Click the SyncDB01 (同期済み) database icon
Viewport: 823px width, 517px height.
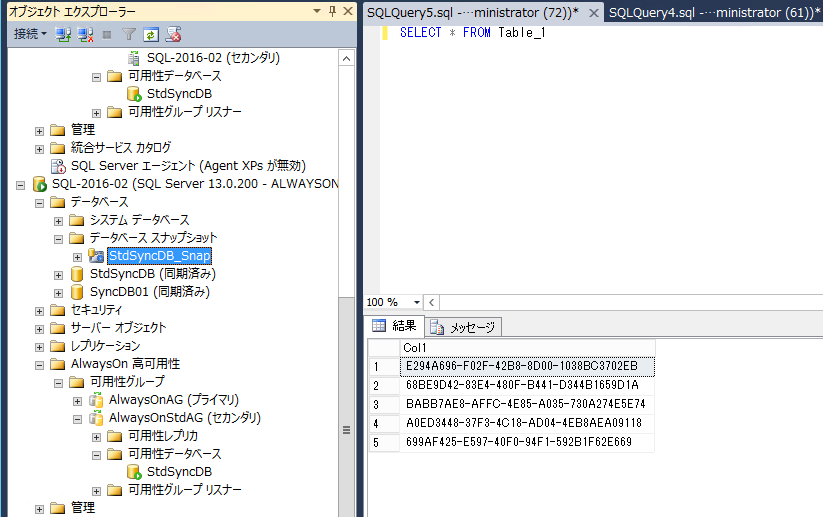[x=77, y=292]
